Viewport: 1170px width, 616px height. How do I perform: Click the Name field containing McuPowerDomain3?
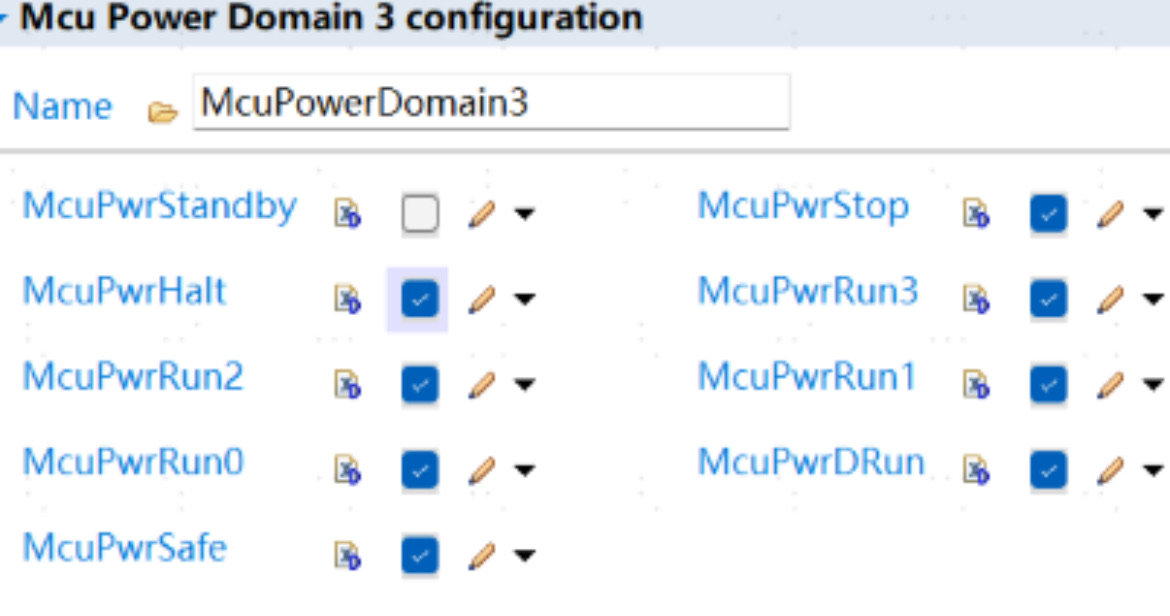click(x=491, y=102)
